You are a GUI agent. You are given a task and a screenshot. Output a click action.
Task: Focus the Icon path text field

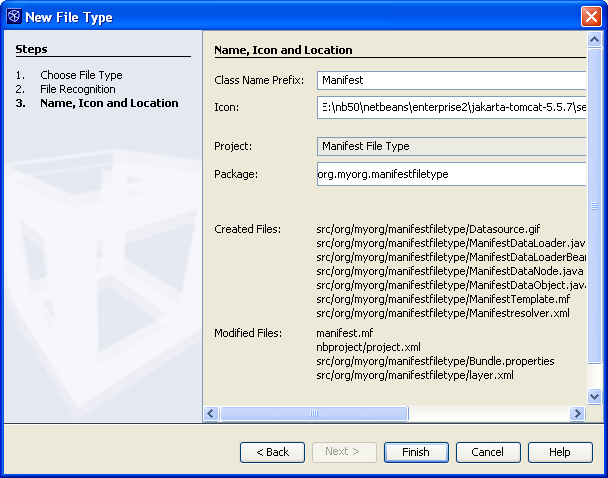[x=450, y=107]
